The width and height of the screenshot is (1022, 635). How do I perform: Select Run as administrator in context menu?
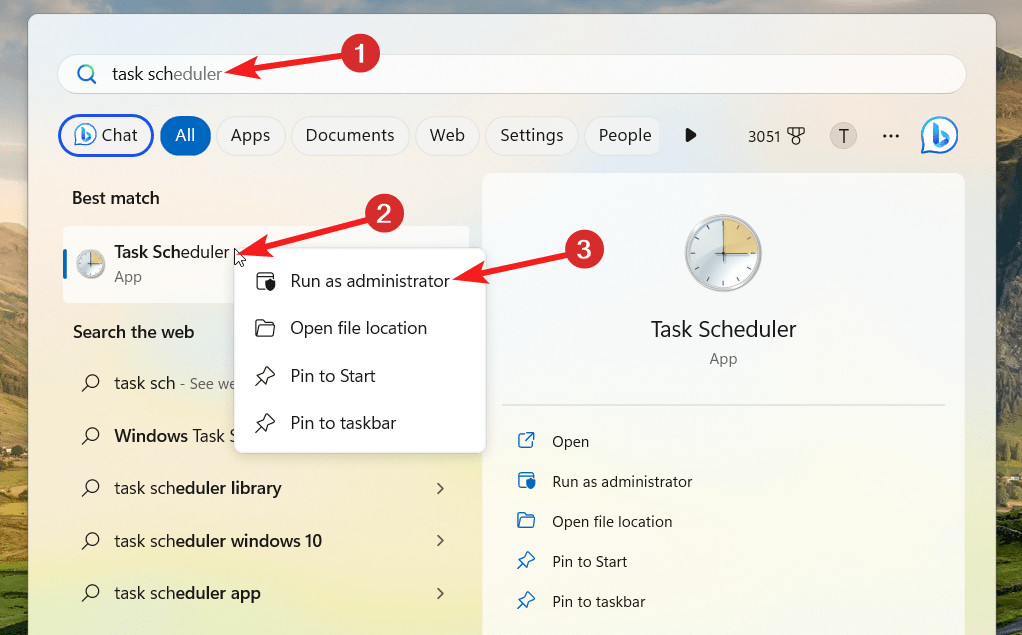pyautogui.click(x=369, y=281)
